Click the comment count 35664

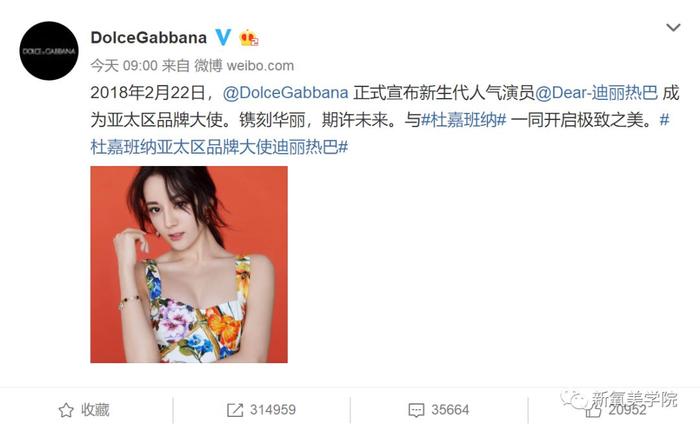pyautogui.click(x=450, y=410)
